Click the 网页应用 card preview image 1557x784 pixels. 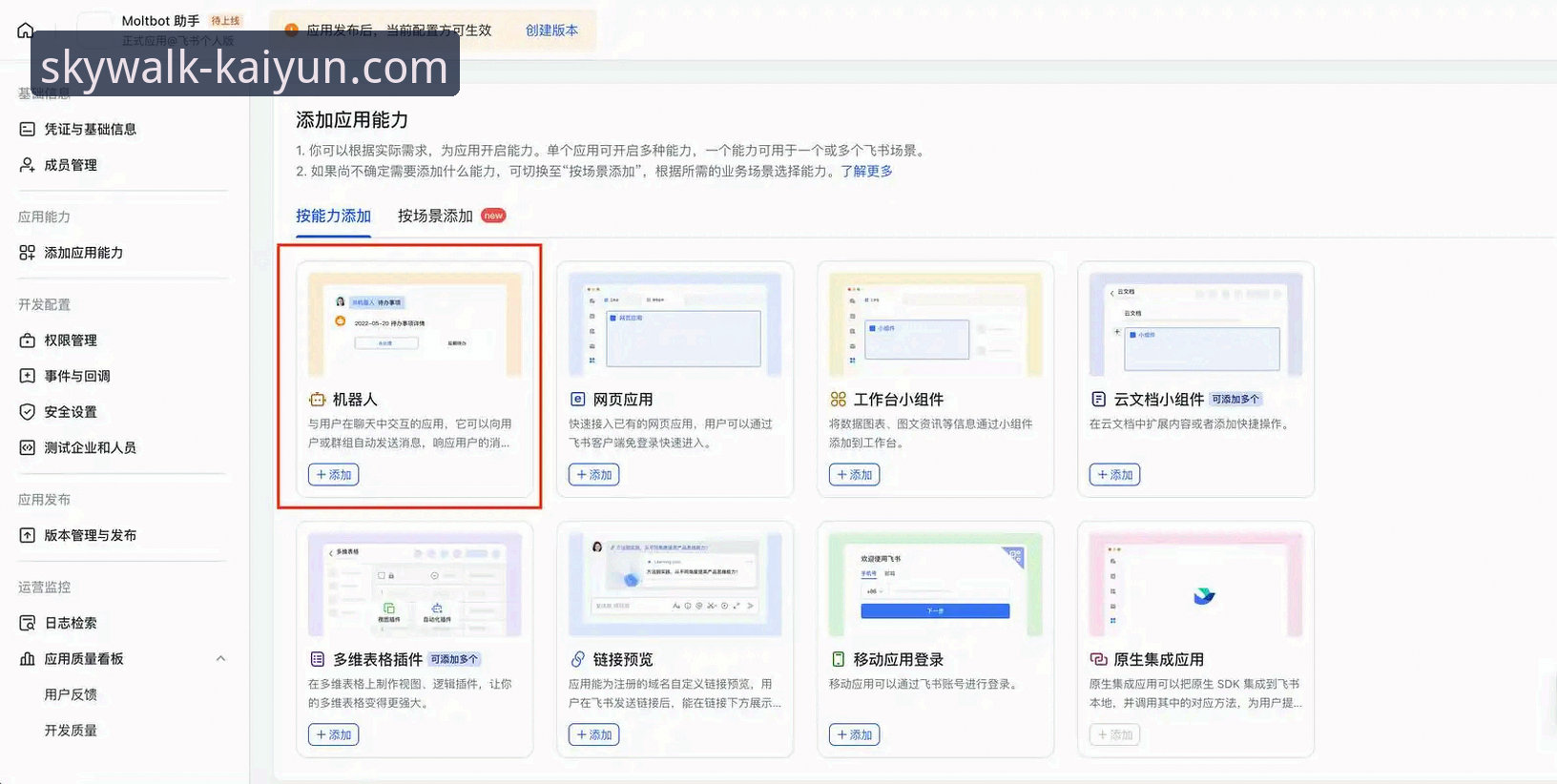tap(675, 324)
